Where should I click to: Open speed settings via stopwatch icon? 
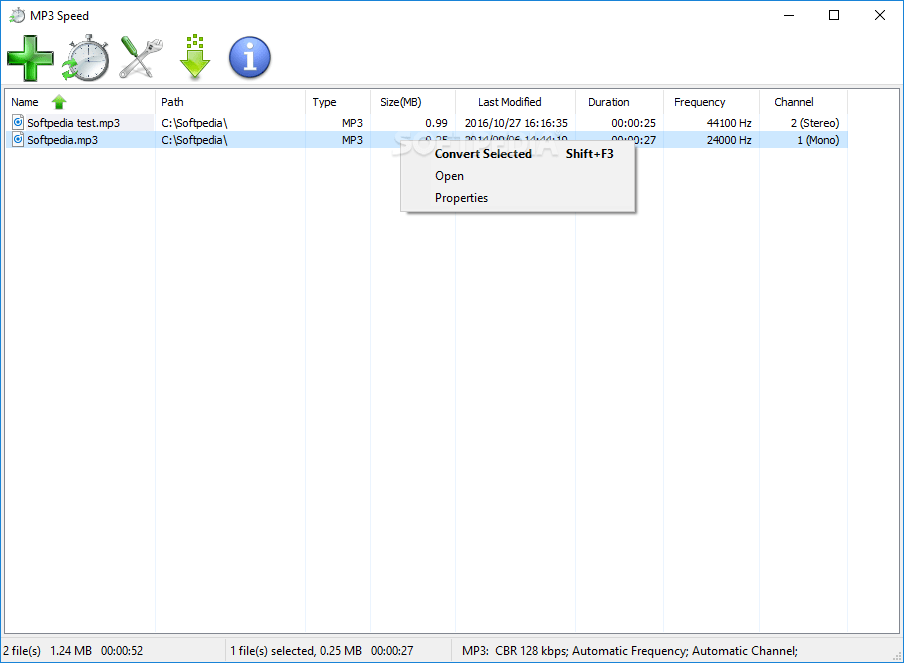coord(85,57)
